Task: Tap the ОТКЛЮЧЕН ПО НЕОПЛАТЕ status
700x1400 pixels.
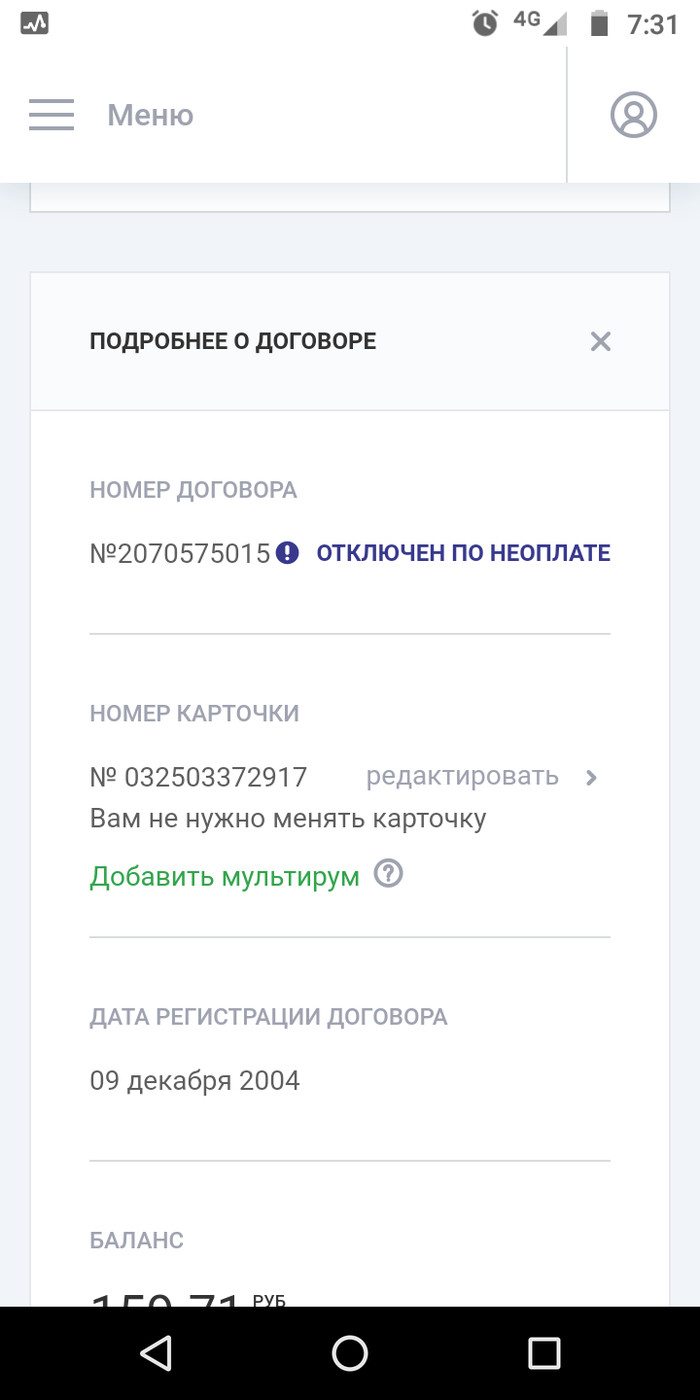Action: pyautogui.click(x=463, y=553)
